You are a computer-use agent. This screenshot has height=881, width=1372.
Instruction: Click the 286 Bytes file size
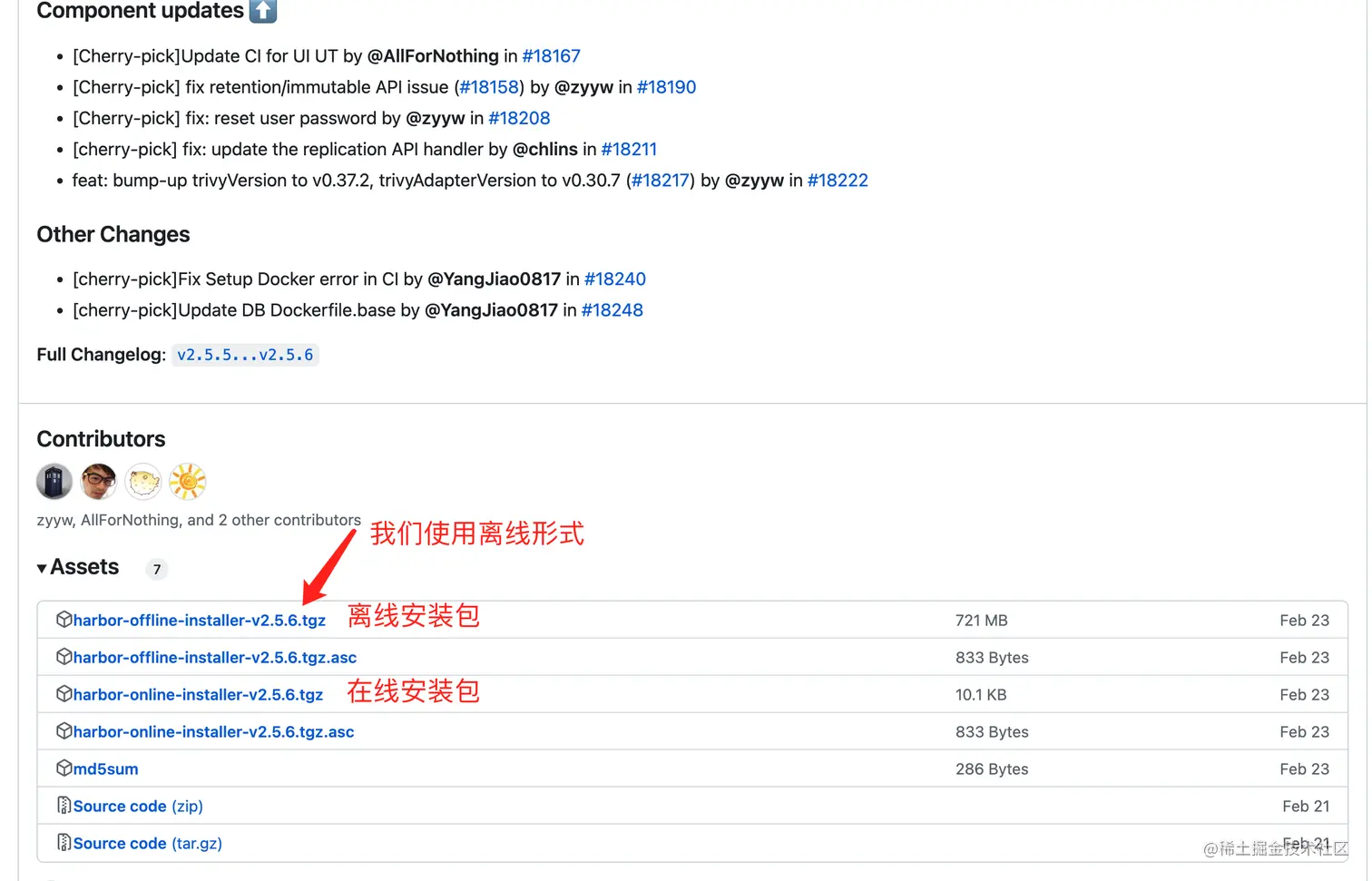tap(992, 769)
